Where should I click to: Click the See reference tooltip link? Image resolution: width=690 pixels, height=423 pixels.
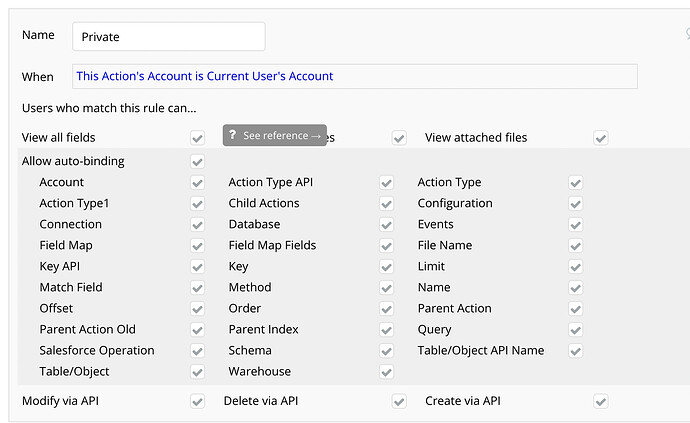click(x=275, y=136)
